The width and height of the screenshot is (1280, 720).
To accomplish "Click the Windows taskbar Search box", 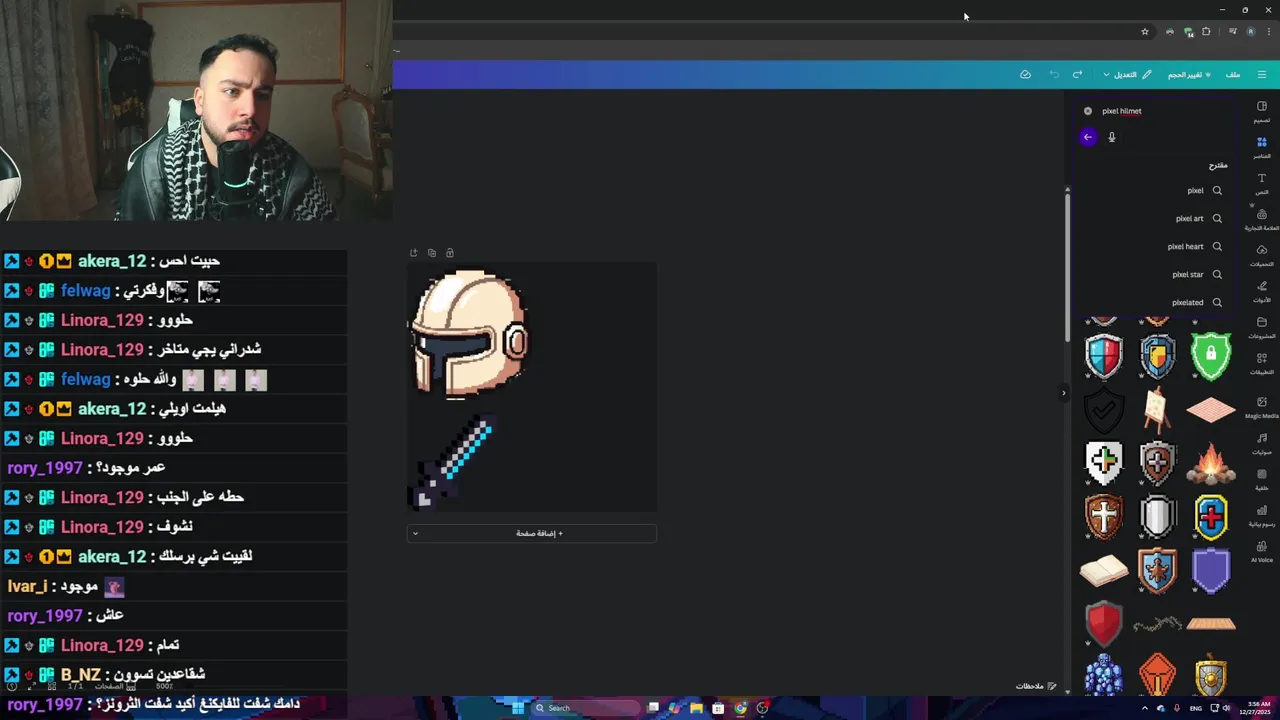I will 585,708.
